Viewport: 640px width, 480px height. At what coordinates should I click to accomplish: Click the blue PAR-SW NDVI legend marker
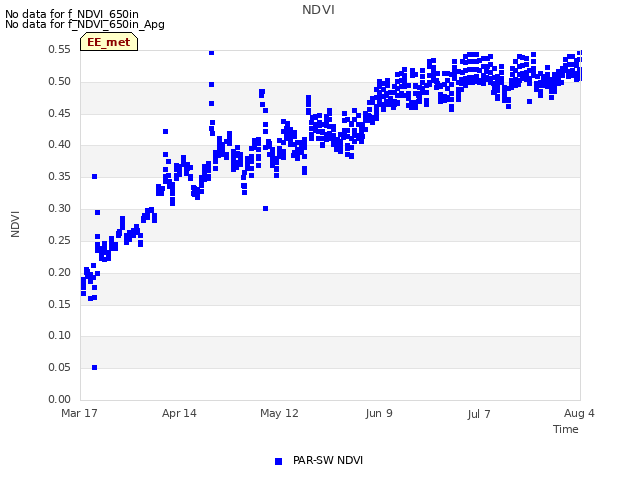[x=278, y=461]
